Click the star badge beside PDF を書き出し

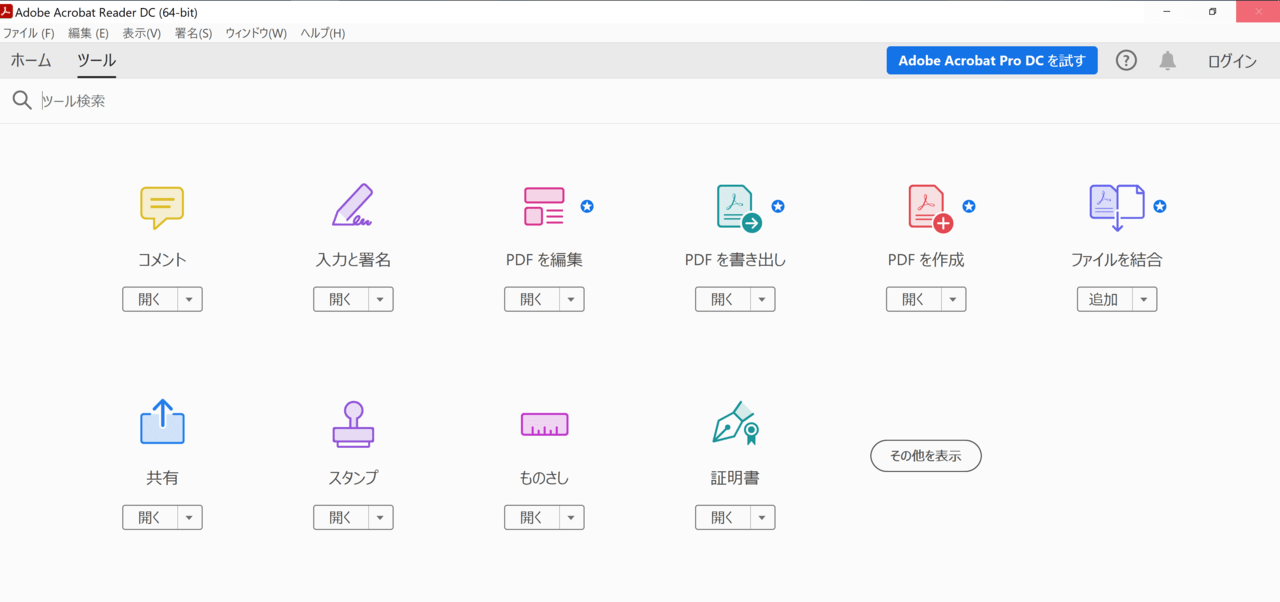pyautogui.click(x=778, y=206)
